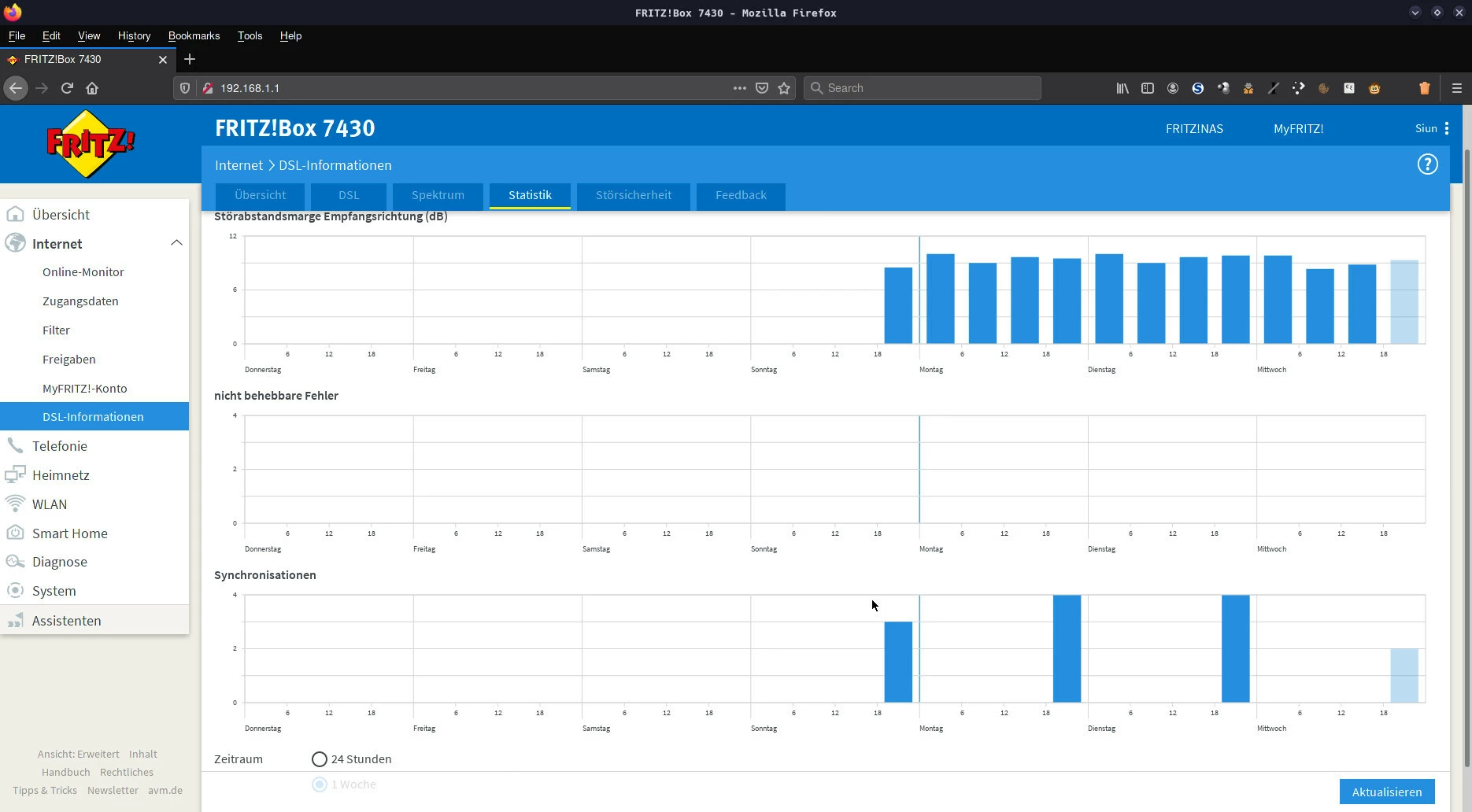Viewport: 1472px width, 812px height.
Task: Click the help question mark icon
Action: 1427,164
